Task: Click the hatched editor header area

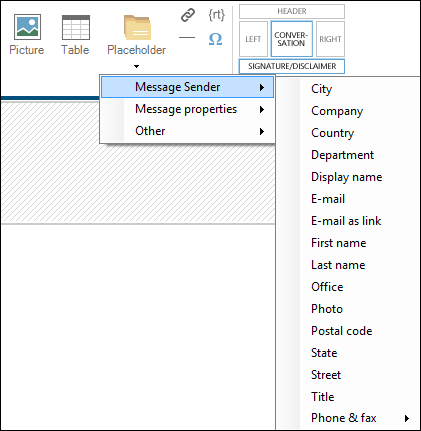Action: pyautogui.click(x=138, y=162)
